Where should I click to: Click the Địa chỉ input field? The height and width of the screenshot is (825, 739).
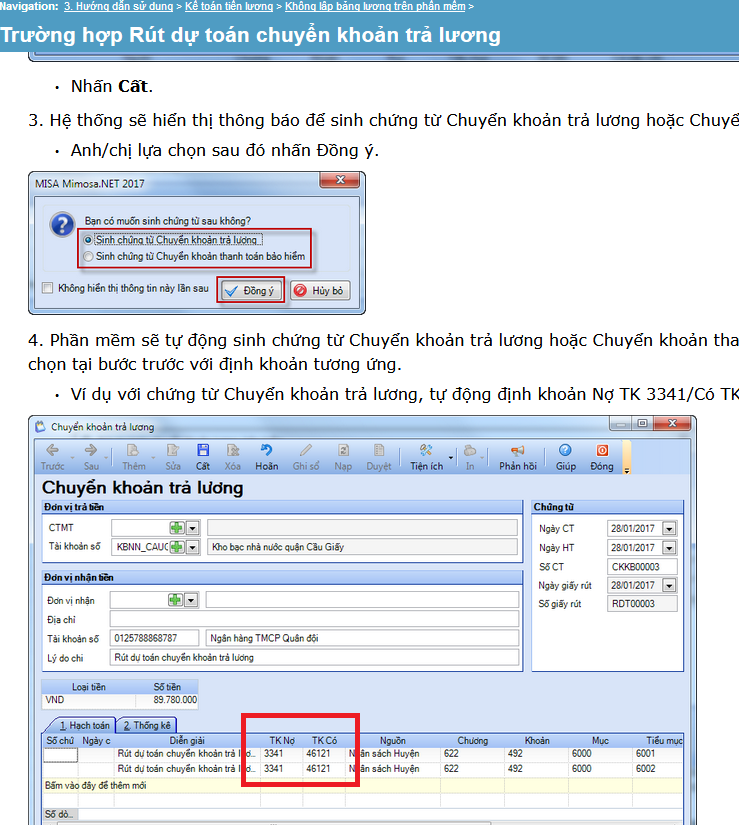[x=314, y=619]
